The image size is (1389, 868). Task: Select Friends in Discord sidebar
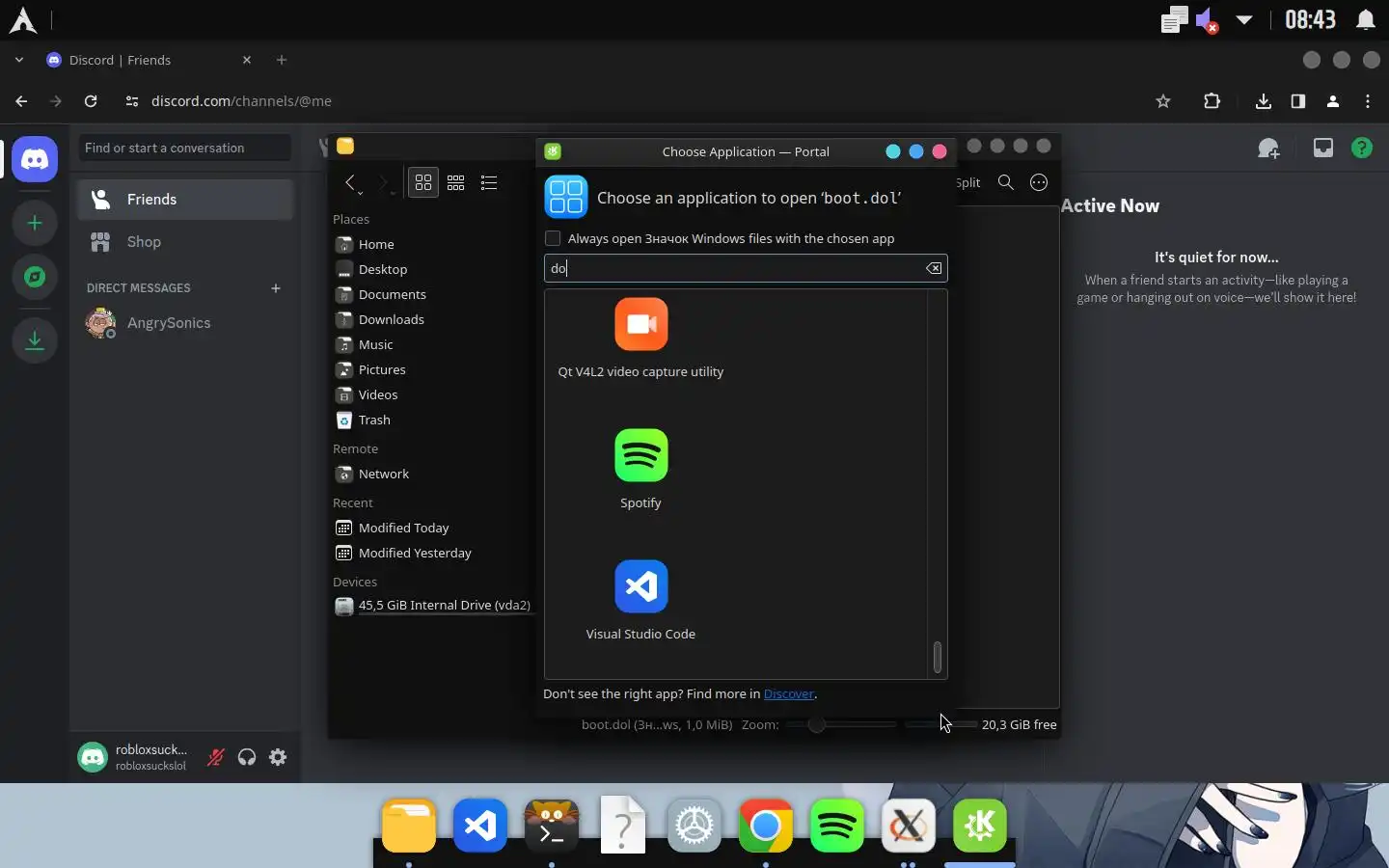[185, 200]
